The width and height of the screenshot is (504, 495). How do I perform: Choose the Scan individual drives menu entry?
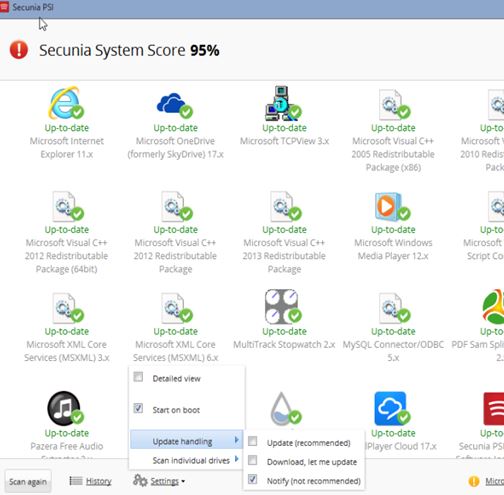186,460
